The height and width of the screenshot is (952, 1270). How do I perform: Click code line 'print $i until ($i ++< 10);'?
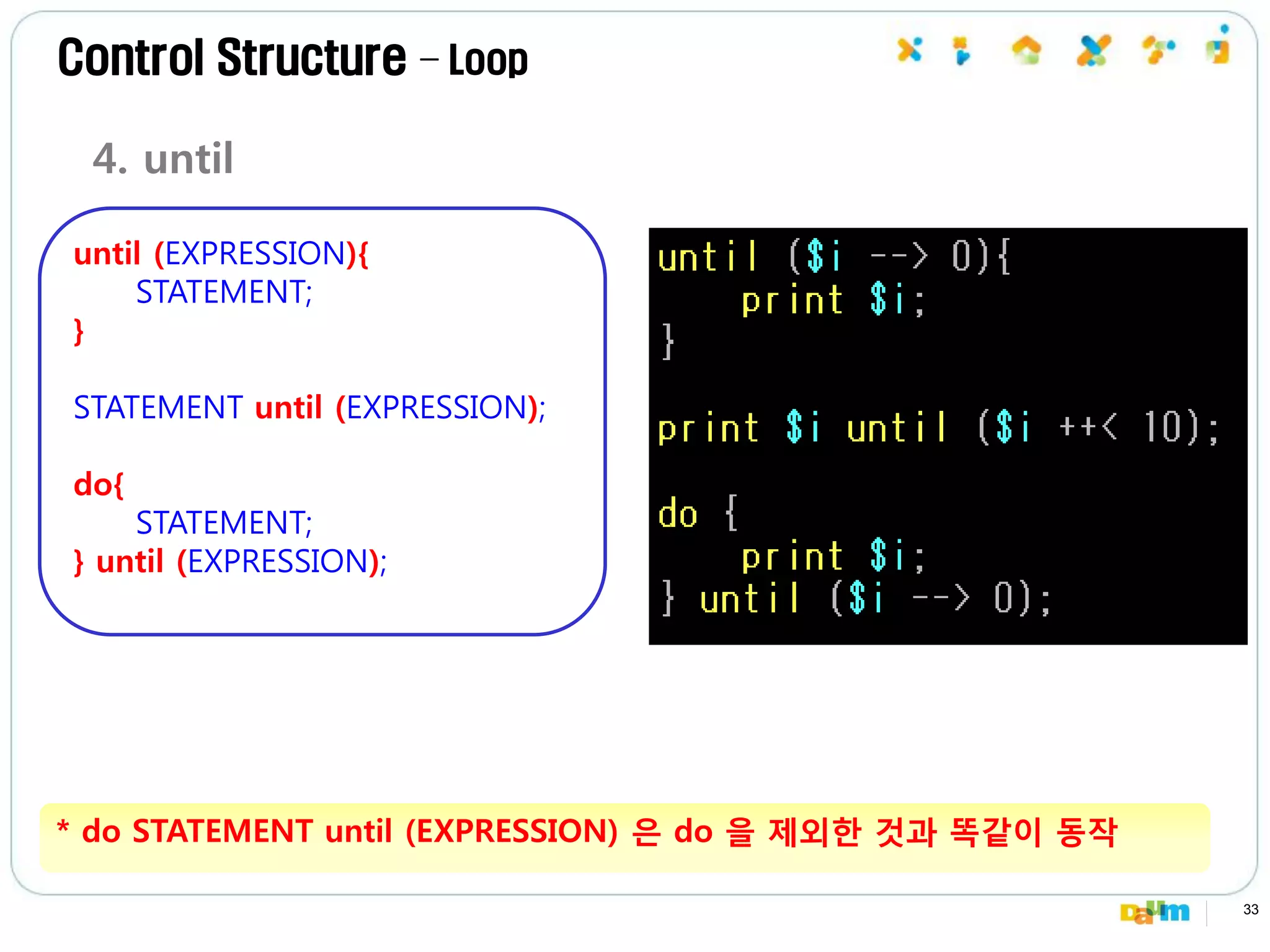click(x=938, y=428)
